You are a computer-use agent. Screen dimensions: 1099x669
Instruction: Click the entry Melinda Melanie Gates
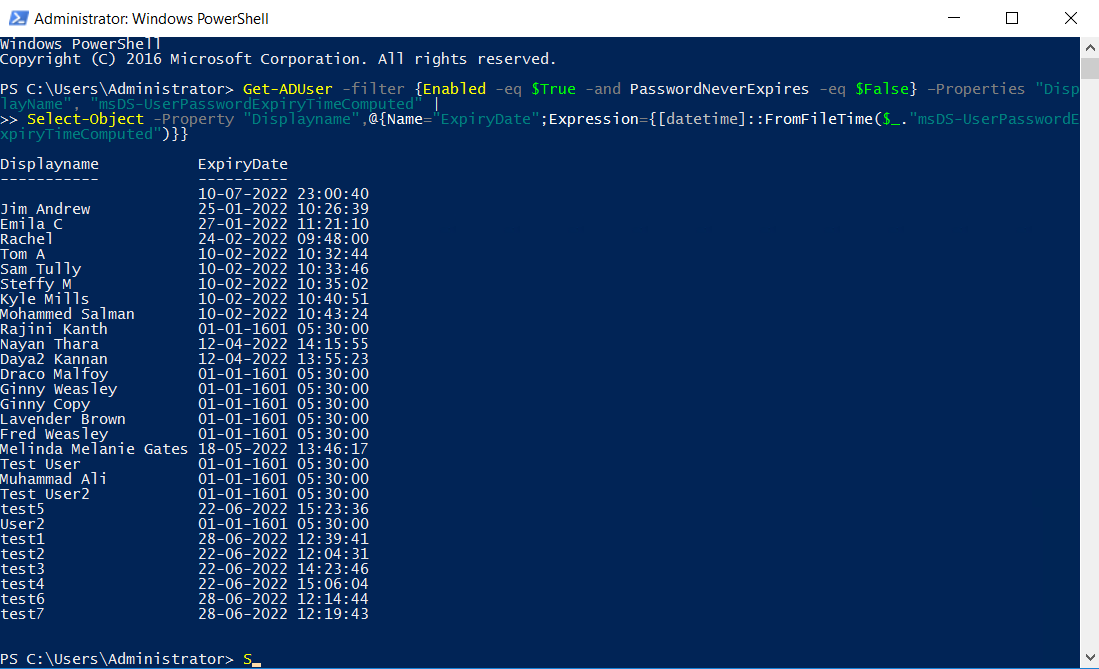93,448
